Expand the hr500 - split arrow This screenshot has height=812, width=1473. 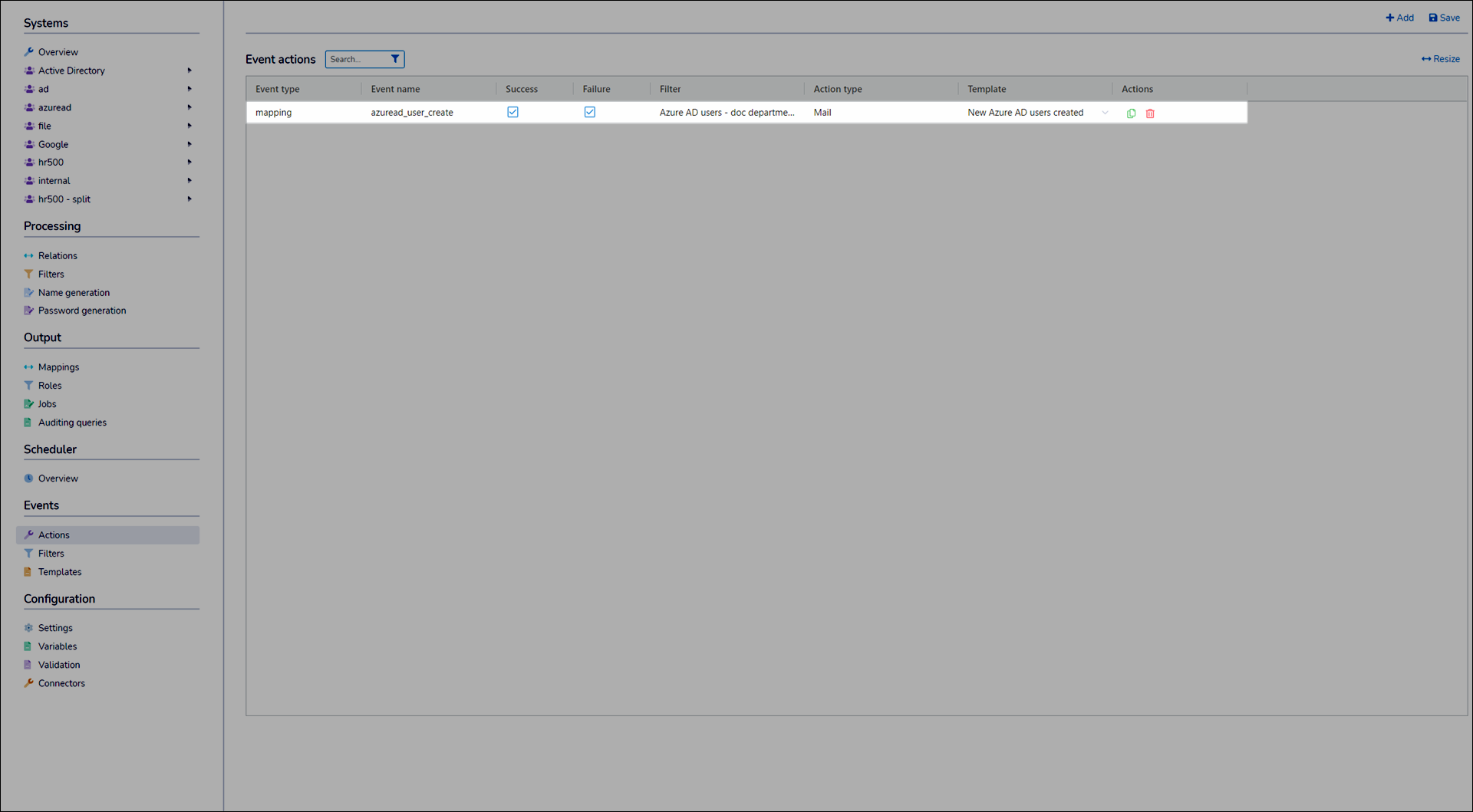[189, 199]
